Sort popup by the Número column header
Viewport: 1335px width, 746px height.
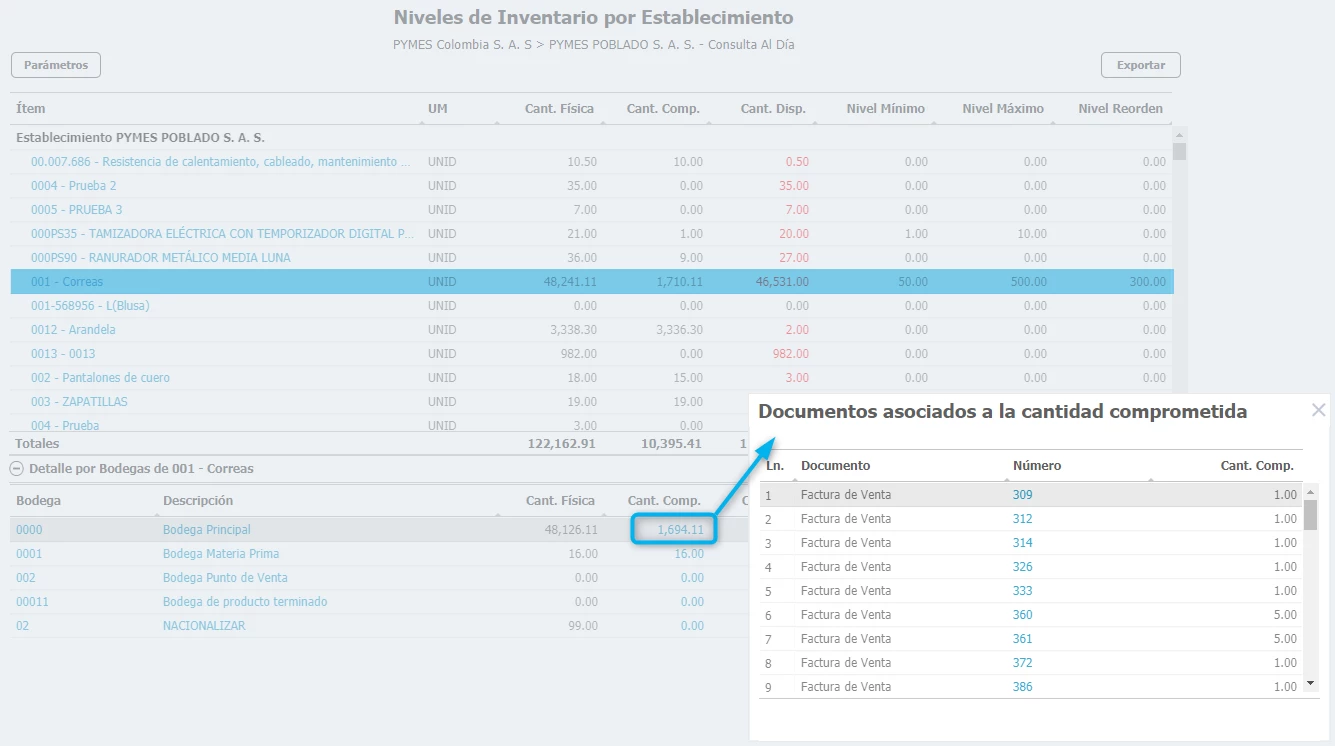[x=1036, y=465]
